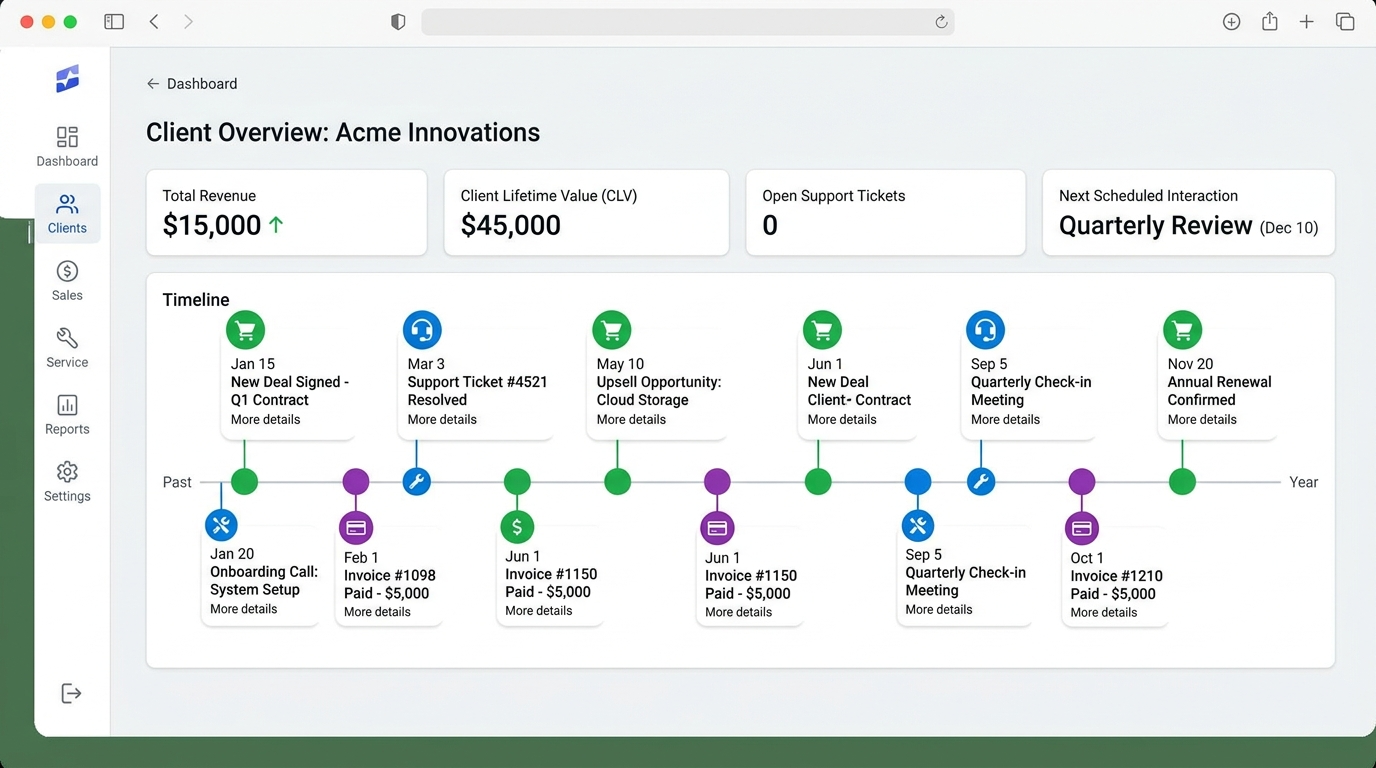Open More details for Support Ticket #4521

coord(442,420)
